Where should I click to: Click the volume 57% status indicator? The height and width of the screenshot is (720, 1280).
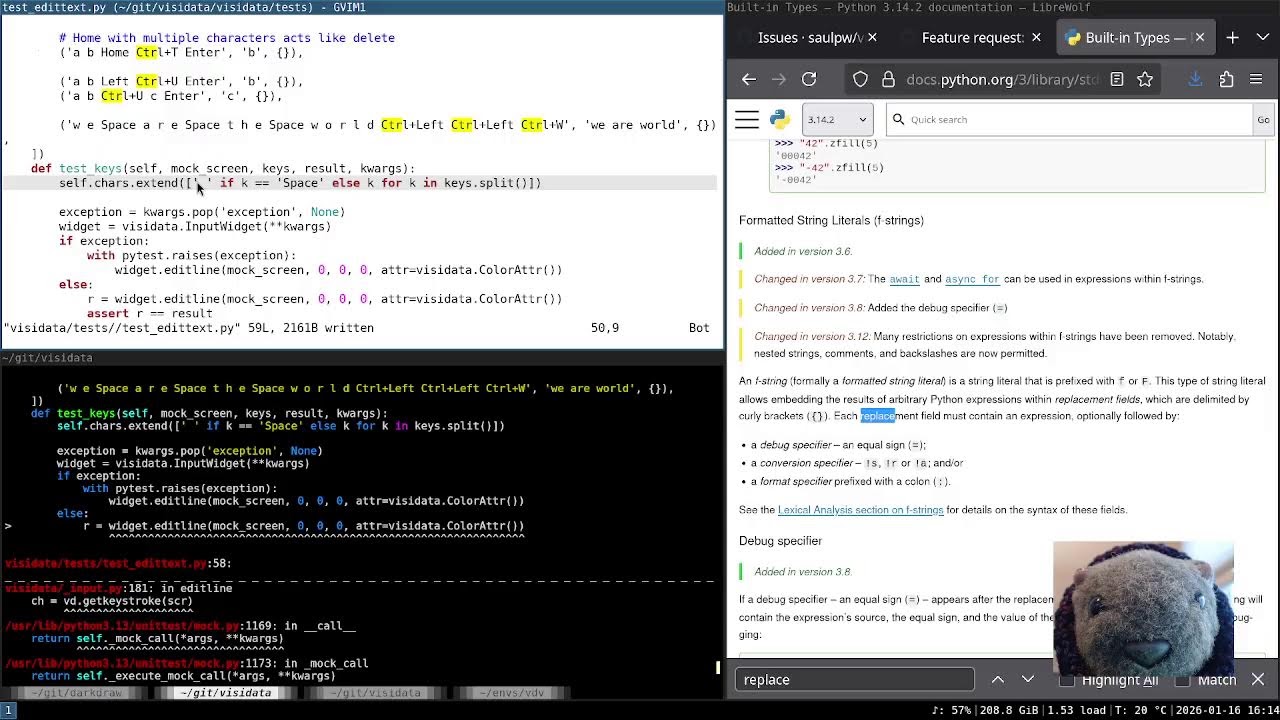[x=950, y=710]
